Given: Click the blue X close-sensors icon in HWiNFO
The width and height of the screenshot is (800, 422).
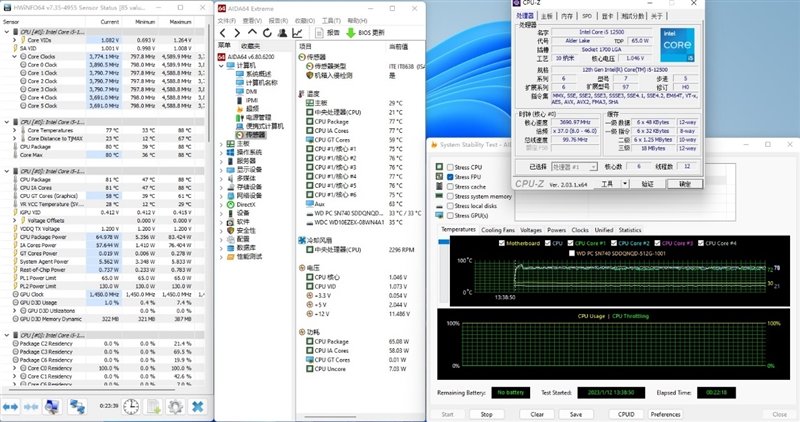Looking at the screenshot, I should pos(197,407).
